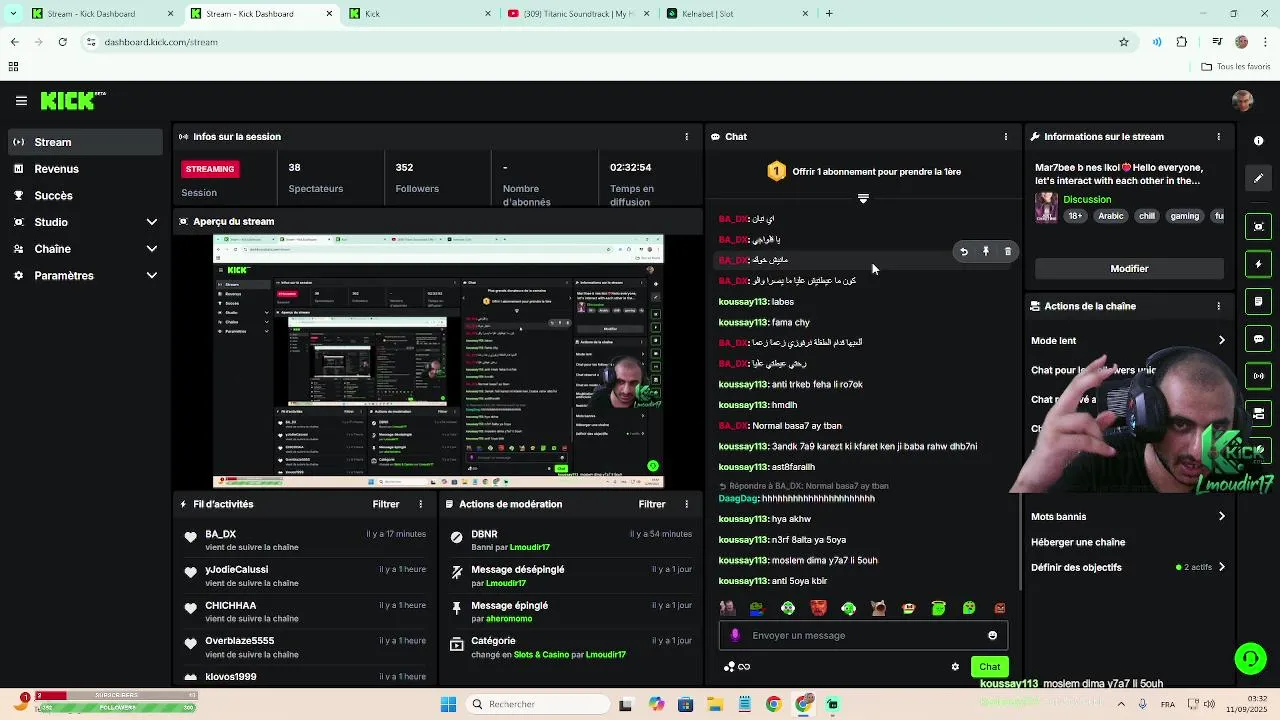Click the Envoyer un message field

coord(863,636)
